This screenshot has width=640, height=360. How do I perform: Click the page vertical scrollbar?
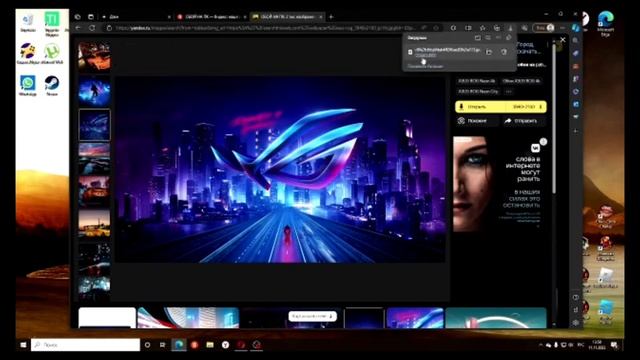[554, 118]
